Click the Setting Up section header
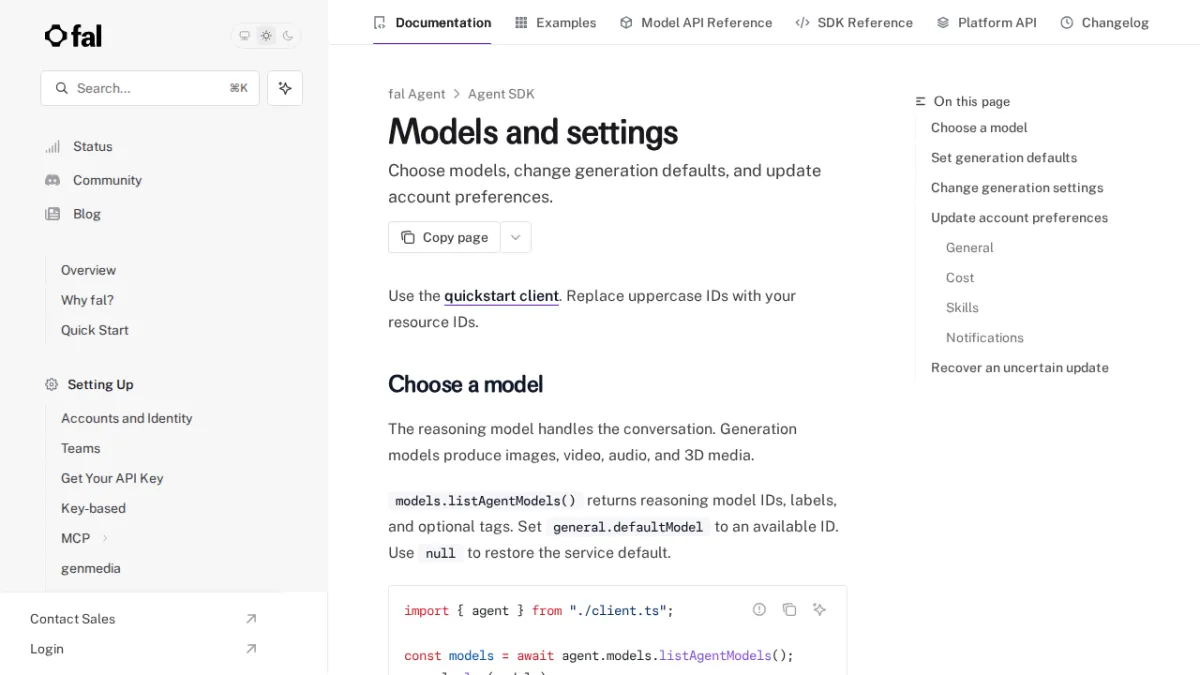 (x=100, y=384)
